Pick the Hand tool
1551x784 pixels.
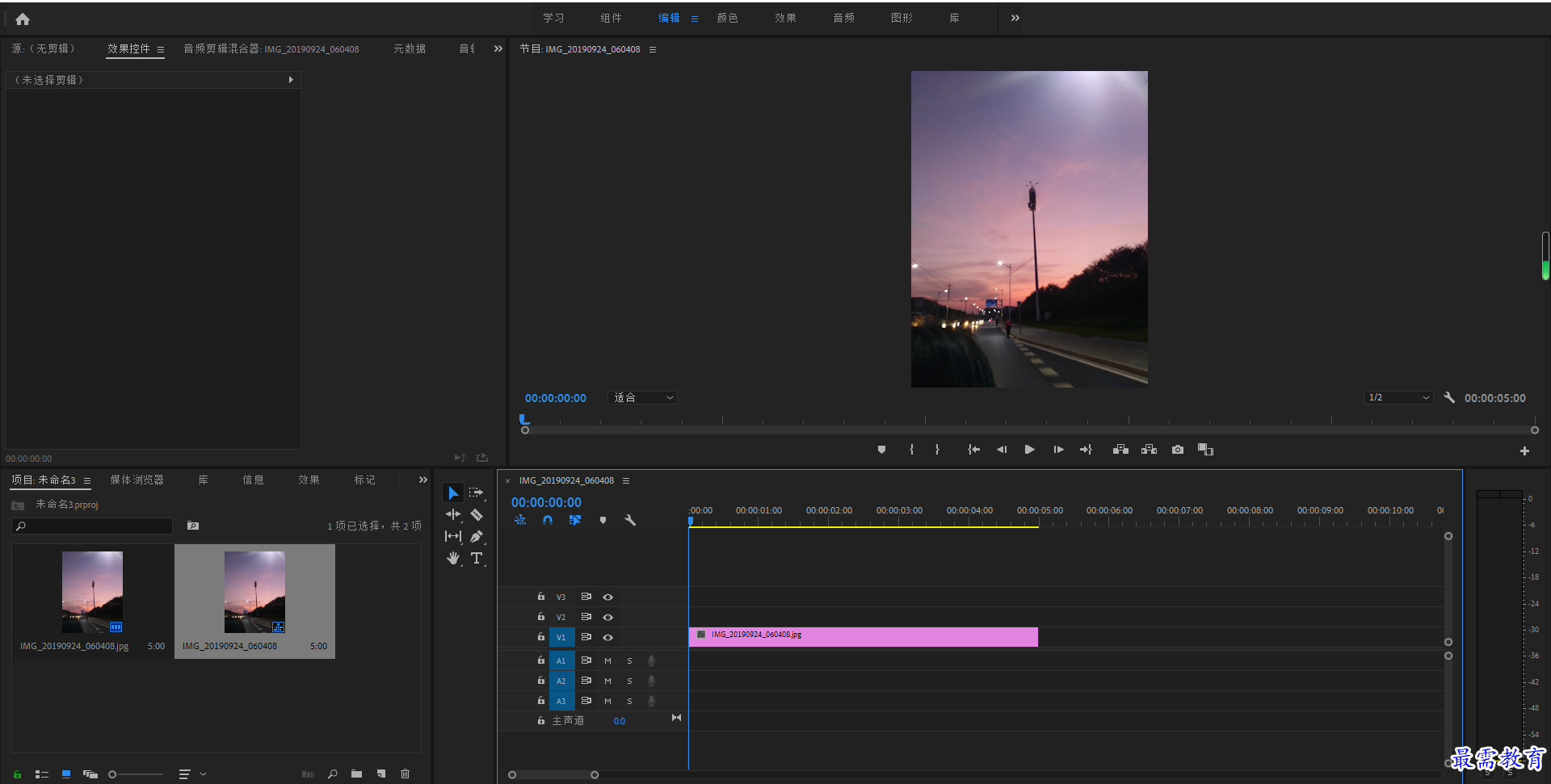tap(453, 558)
